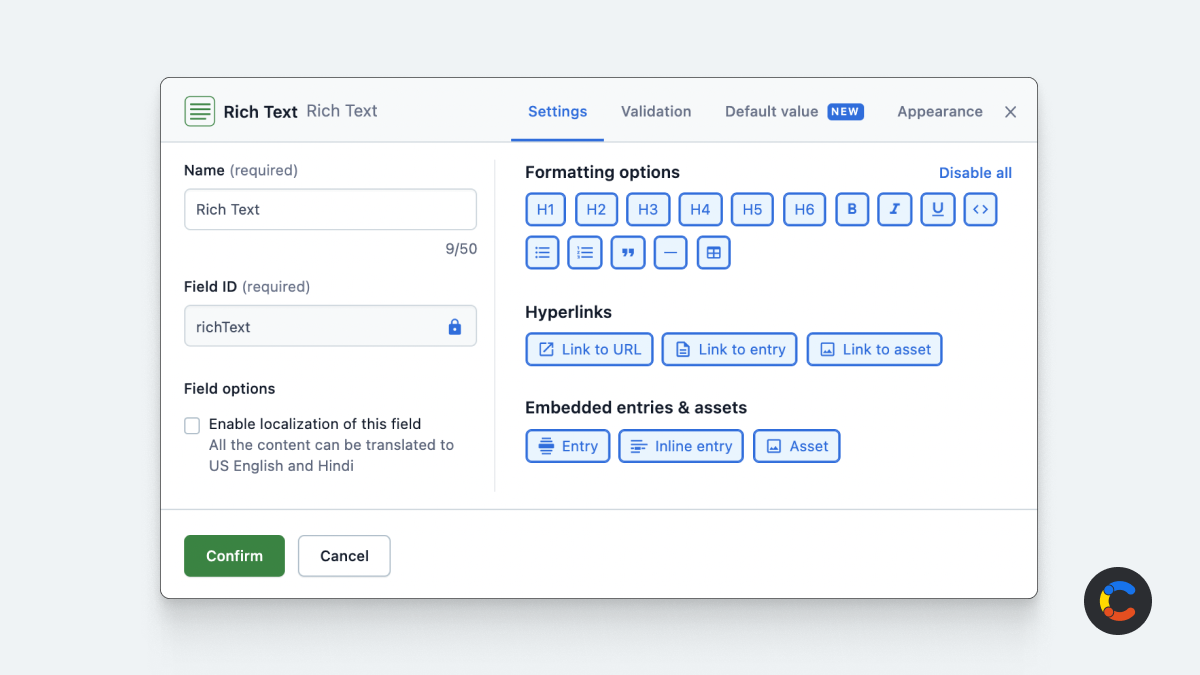Viewport: 1200px width, 675px height.
Task: Toggle the H1 heading formatting option
Action: click(545, 209)
